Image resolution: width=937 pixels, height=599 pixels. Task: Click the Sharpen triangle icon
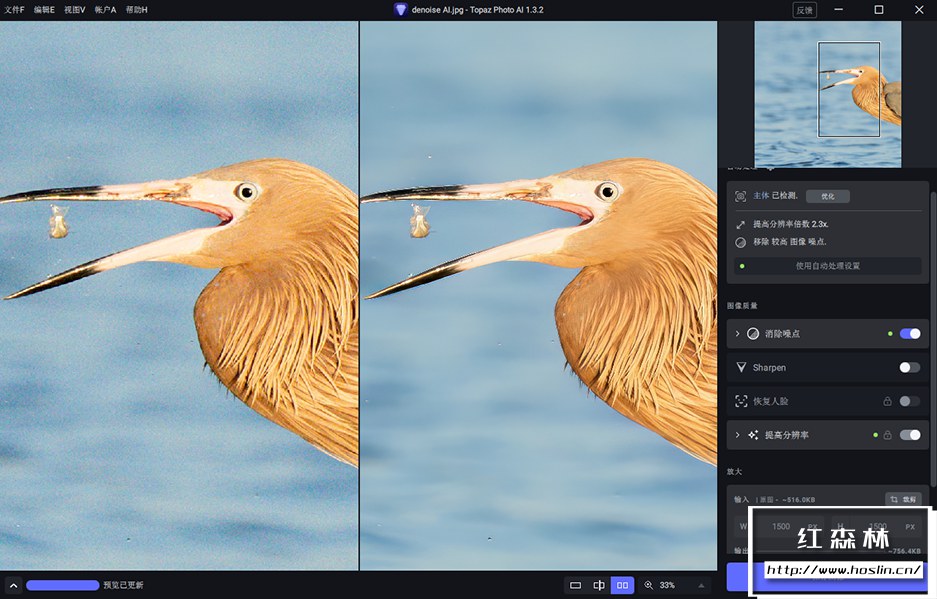(x=742, y=368)
